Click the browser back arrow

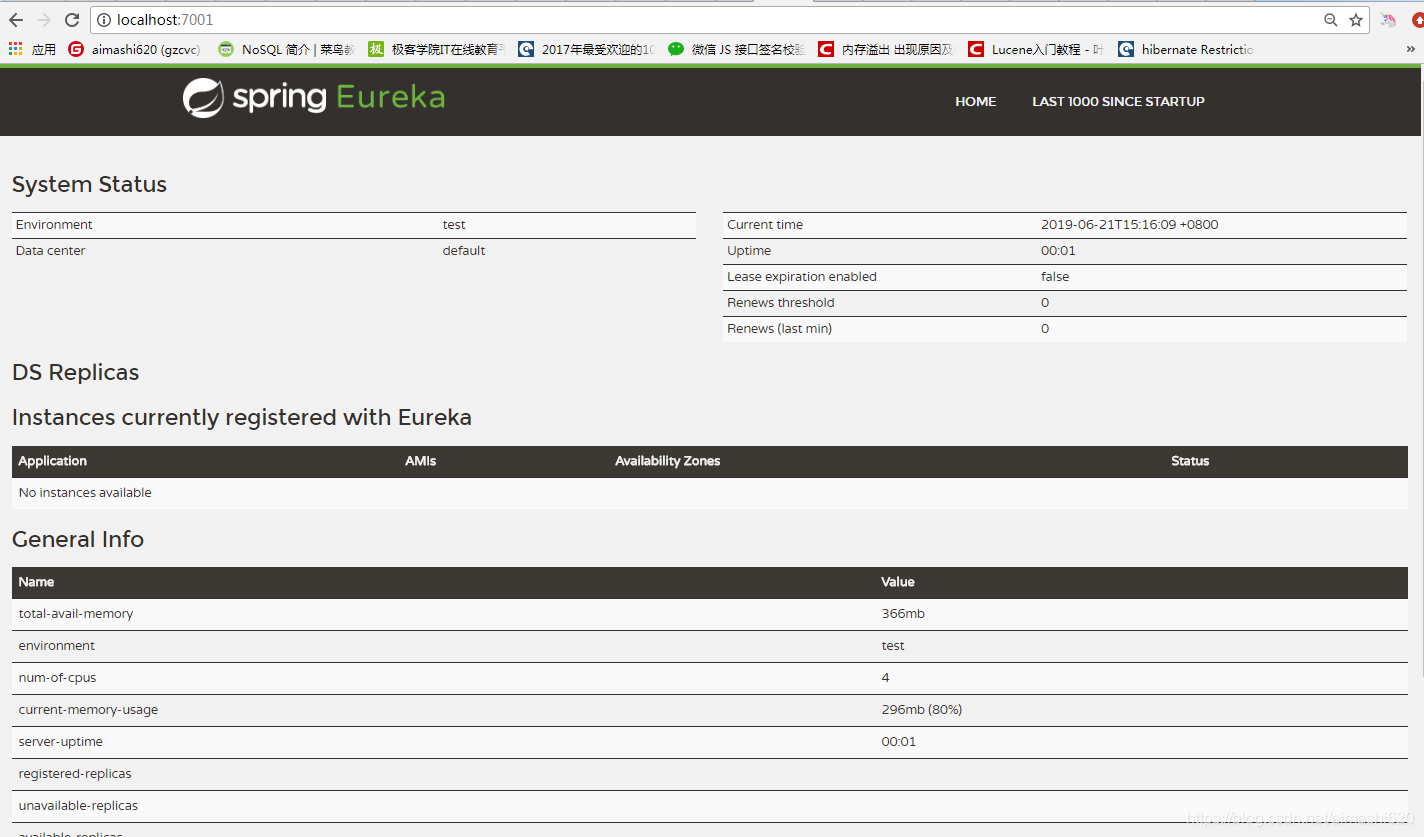[17, 20]
